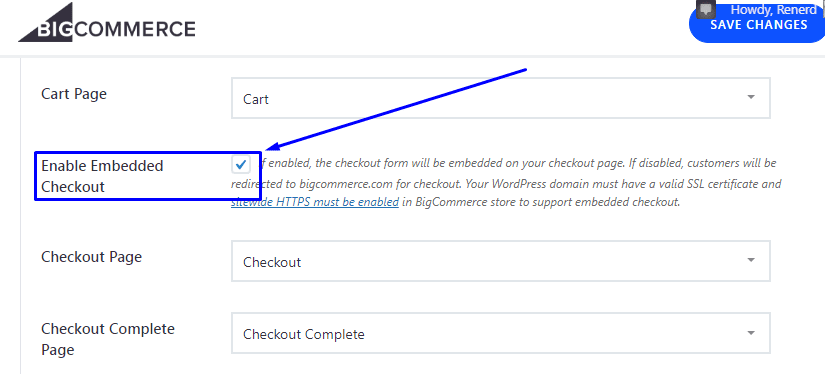
Task: Follow the sitewide HTTPS must be enabled link
Action: click(x=315, y=202)
